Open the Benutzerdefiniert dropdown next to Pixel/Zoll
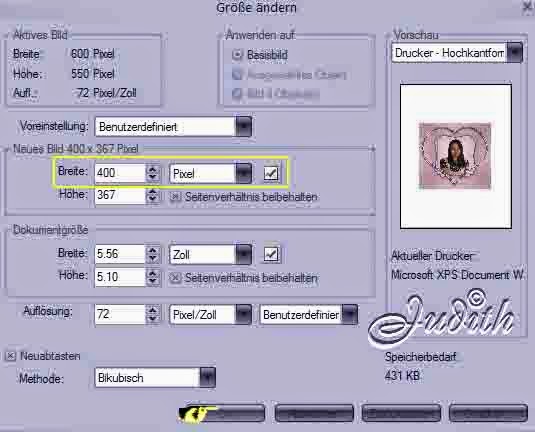Image resolution: width=535 pixels, height=432 pixels. pos(309,314)
